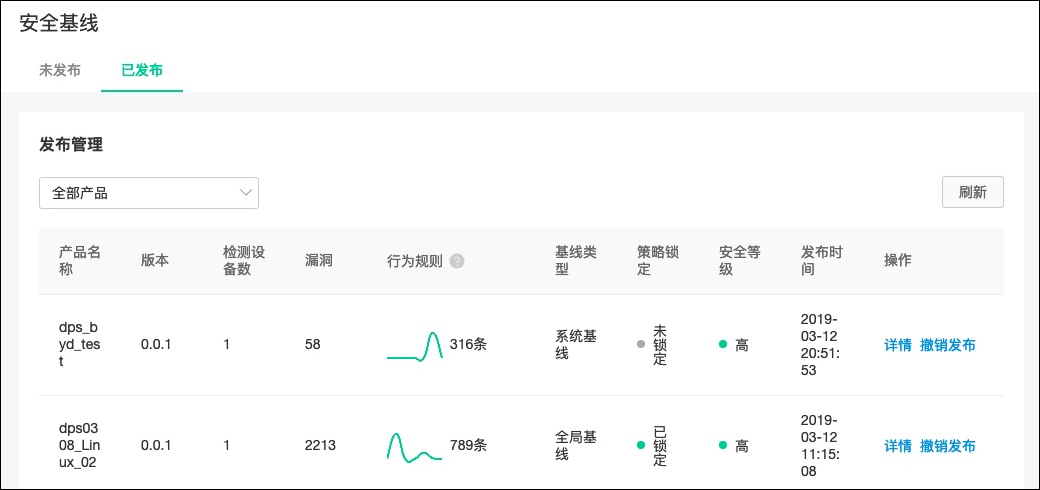
Task: Open 详情 for dps_byd_test
Action: (x=897, y=345)
